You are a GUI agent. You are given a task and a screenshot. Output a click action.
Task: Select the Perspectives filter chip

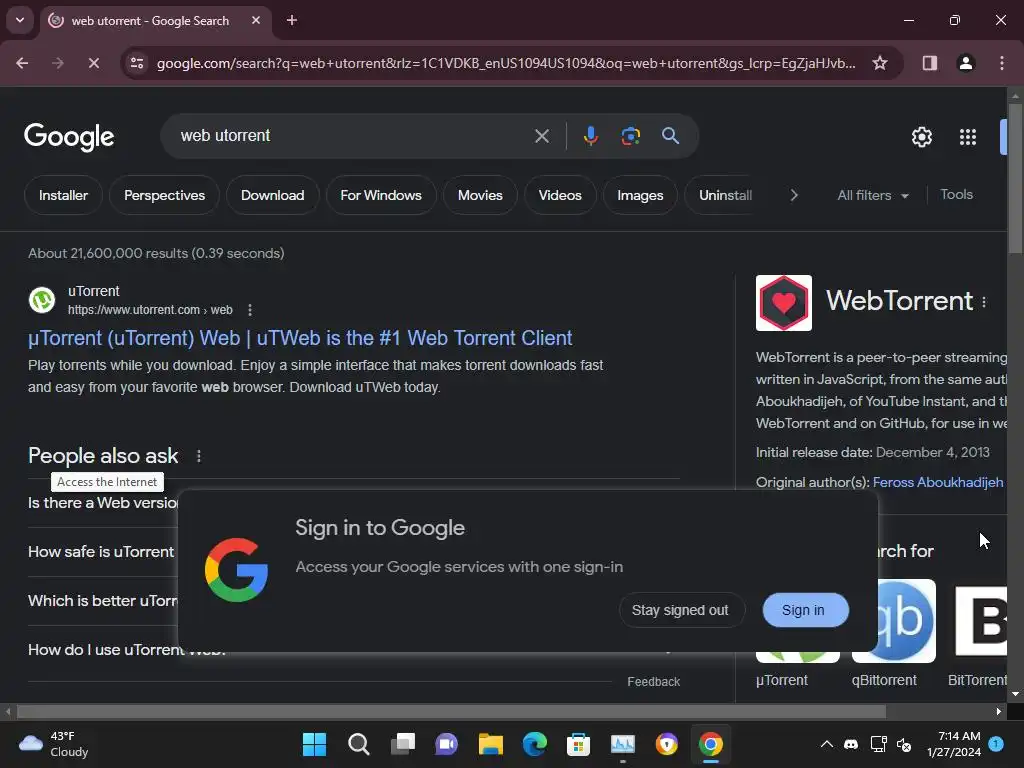[x=165, y=195]
